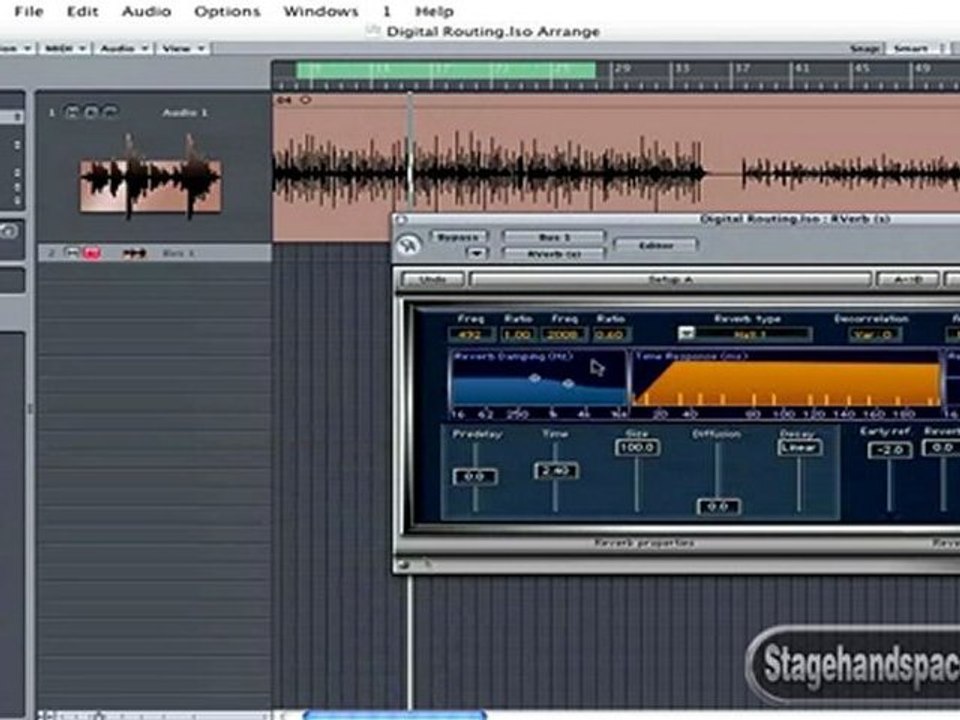960x720 pixels.
Task: Click the Bus 1 track's bus icon
Action: tap(134, 253)
